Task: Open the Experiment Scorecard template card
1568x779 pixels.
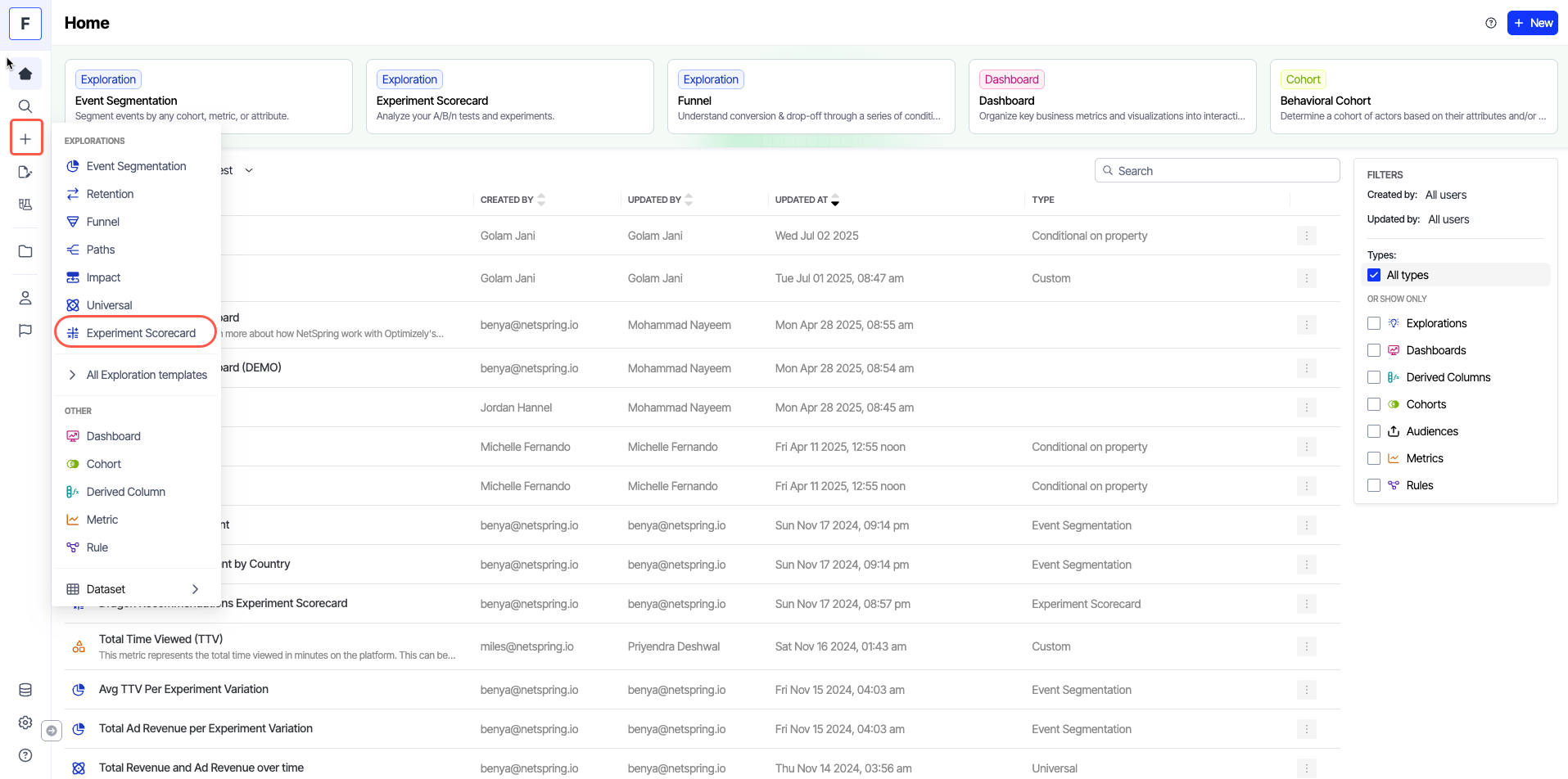Action: pos(510,97)
